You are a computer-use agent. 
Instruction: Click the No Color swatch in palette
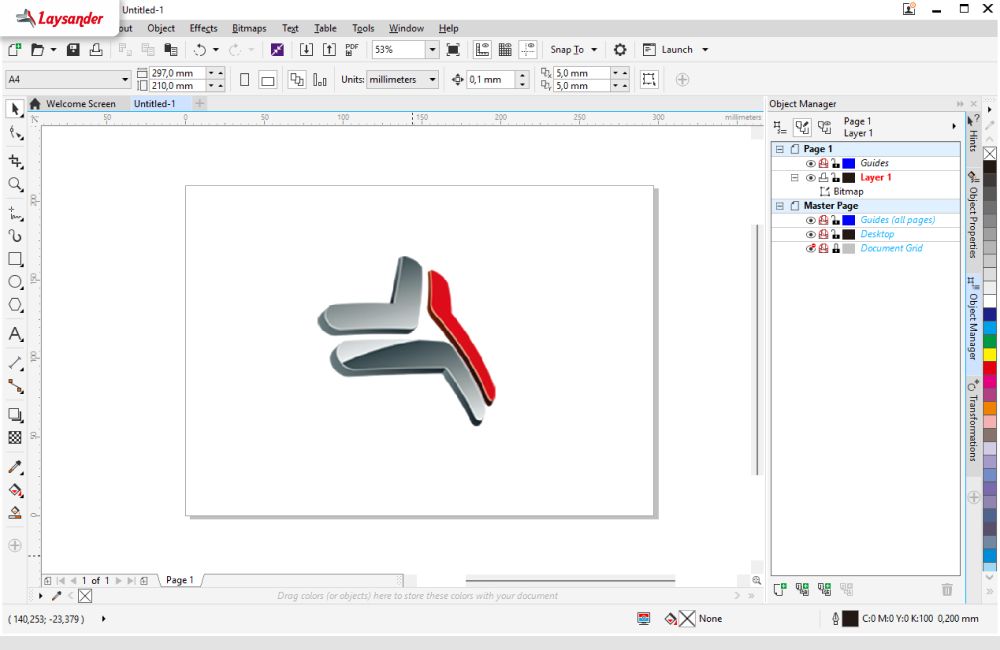[x=990, y=153]
